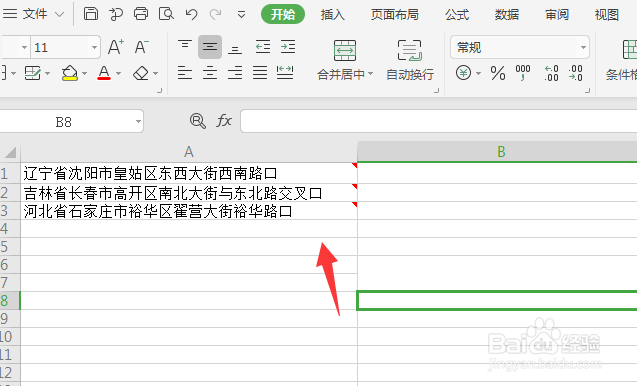
Task: Open the 页面布局 tab
Action: pos(394,15)
